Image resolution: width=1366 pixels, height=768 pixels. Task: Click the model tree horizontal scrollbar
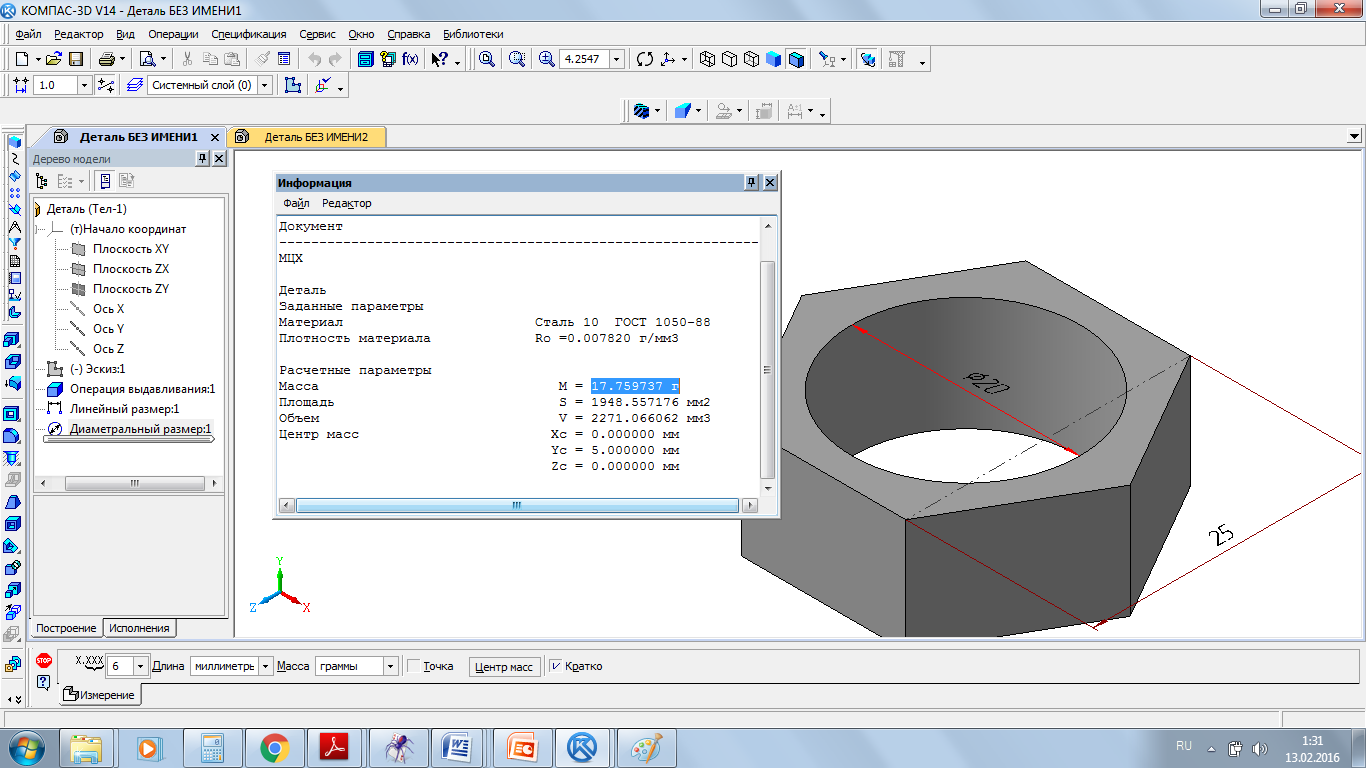click(x=134, y=483)
